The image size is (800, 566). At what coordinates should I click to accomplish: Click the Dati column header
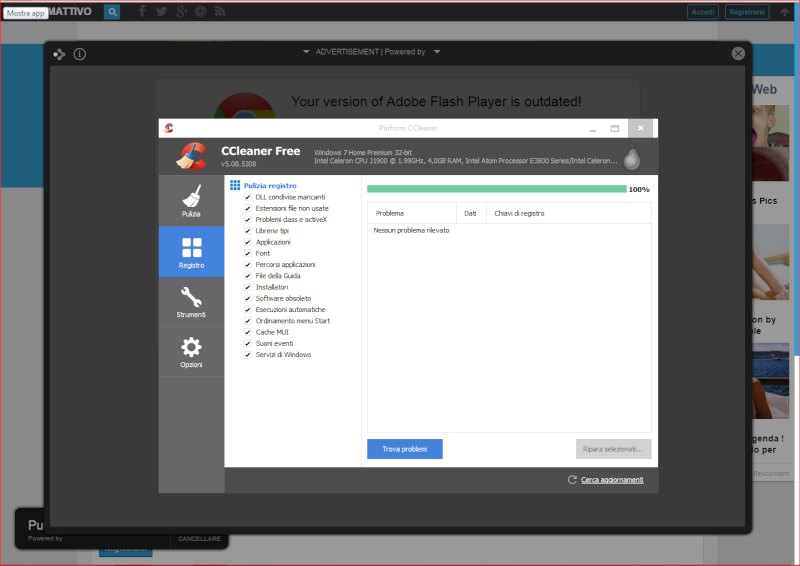click(x=471, y=213)
